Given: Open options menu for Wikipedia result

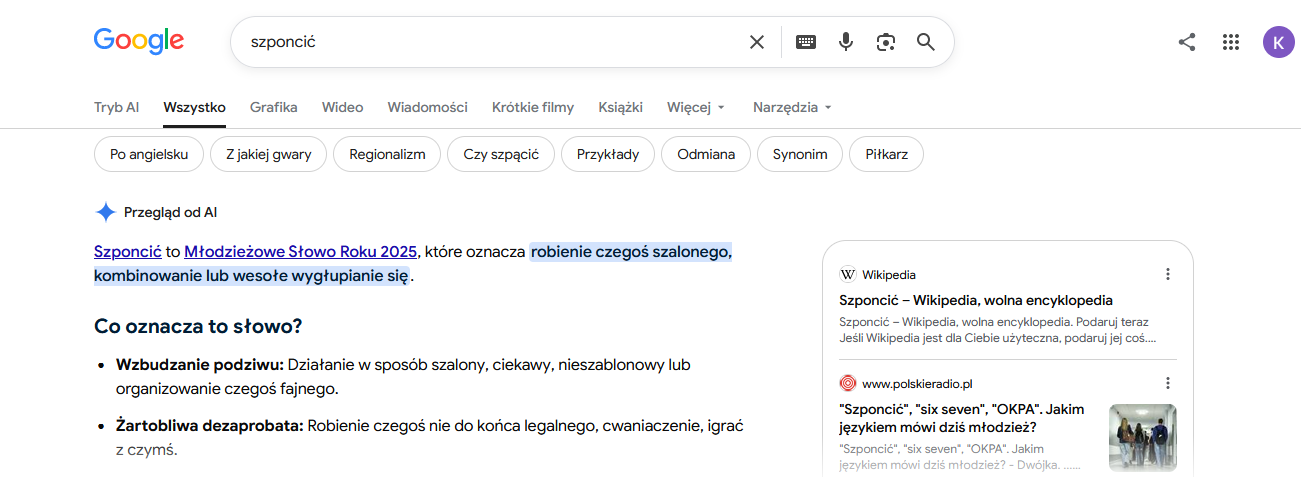Looking at the screenshot, I should coord(1167,274).
